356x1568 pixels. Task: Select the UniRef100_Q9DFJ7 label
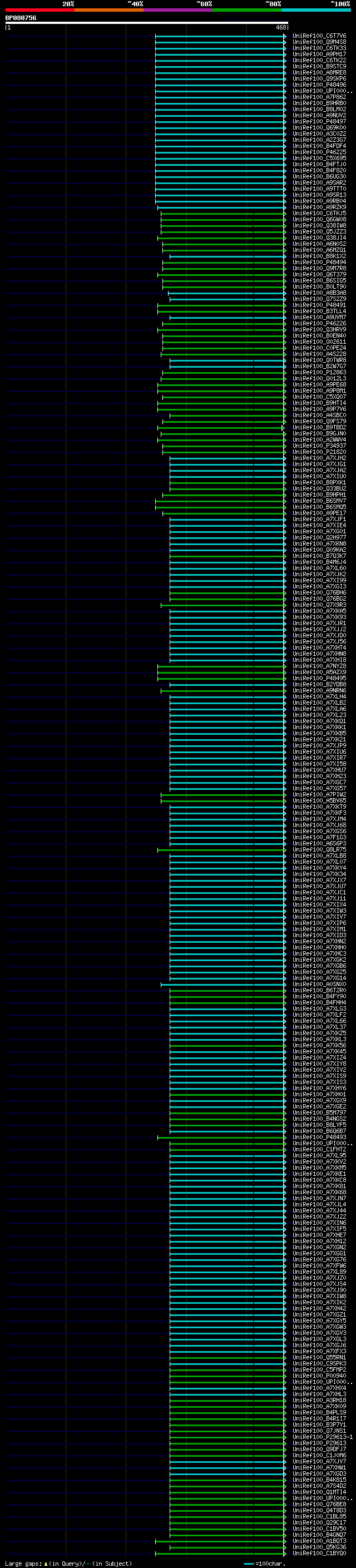coord(319,1450)
